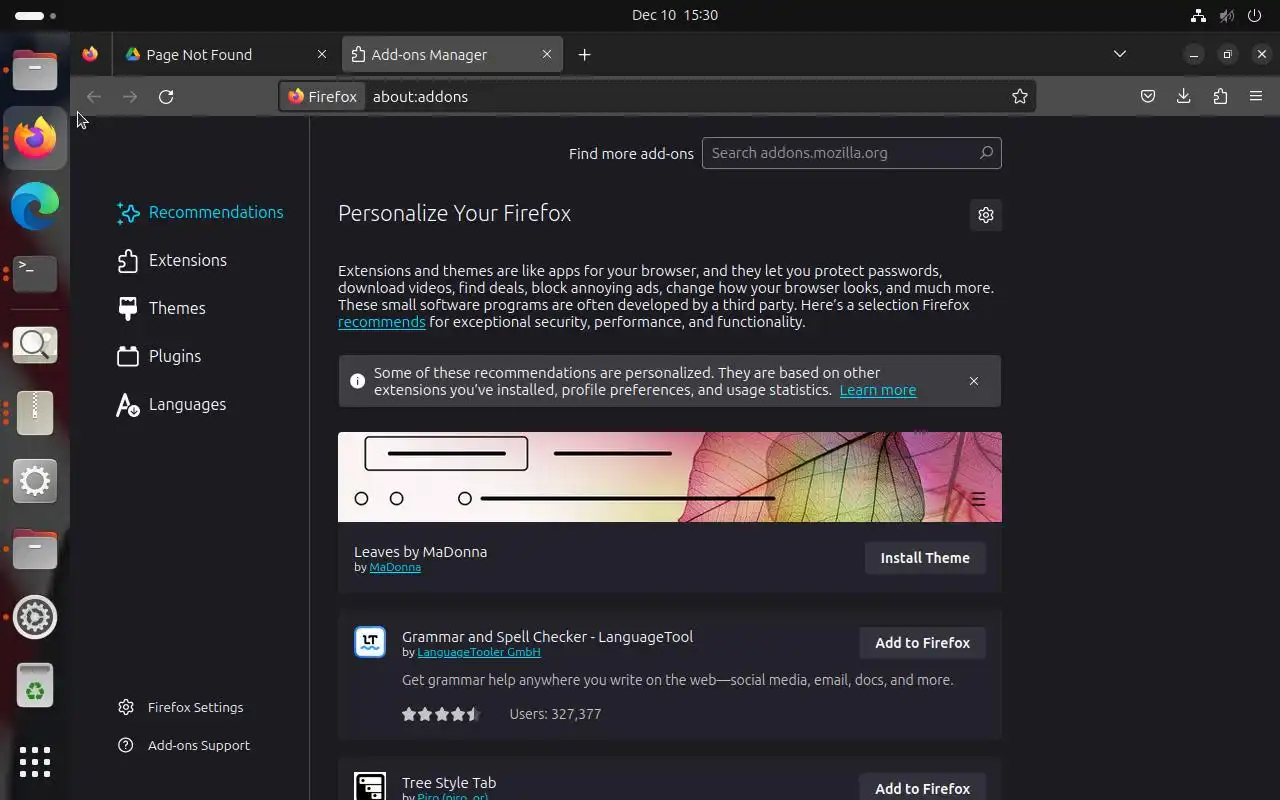Click the 'Personalize Your Firefox' heading
The height and width of the screenshot is (800, 1280).
point(454,213)
